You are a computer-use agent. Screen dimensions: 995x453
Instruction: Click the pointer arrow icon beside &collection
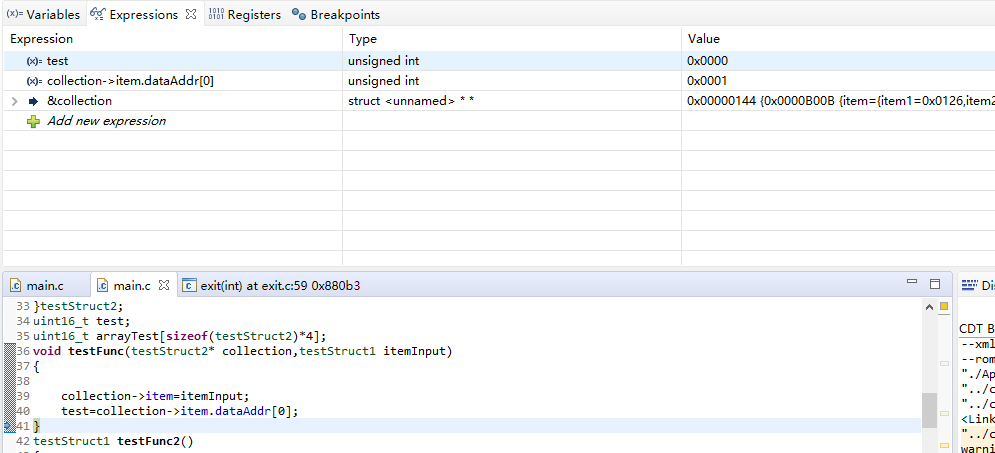click(34, 101)
